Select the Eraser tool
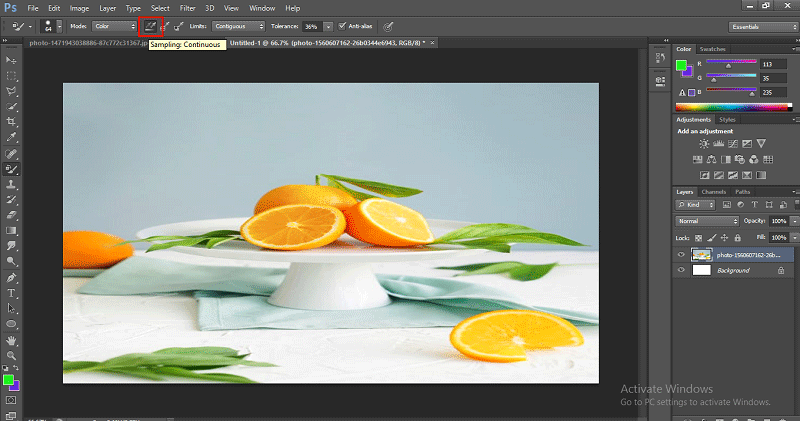Screen dimensions: 800x421 [x=11, y=215]
